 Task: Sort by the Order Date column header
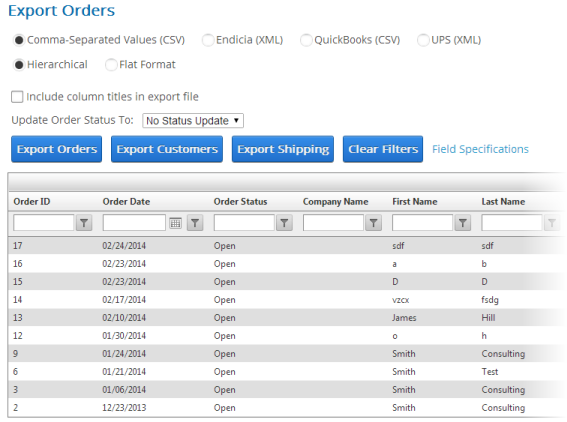[126, 201]
